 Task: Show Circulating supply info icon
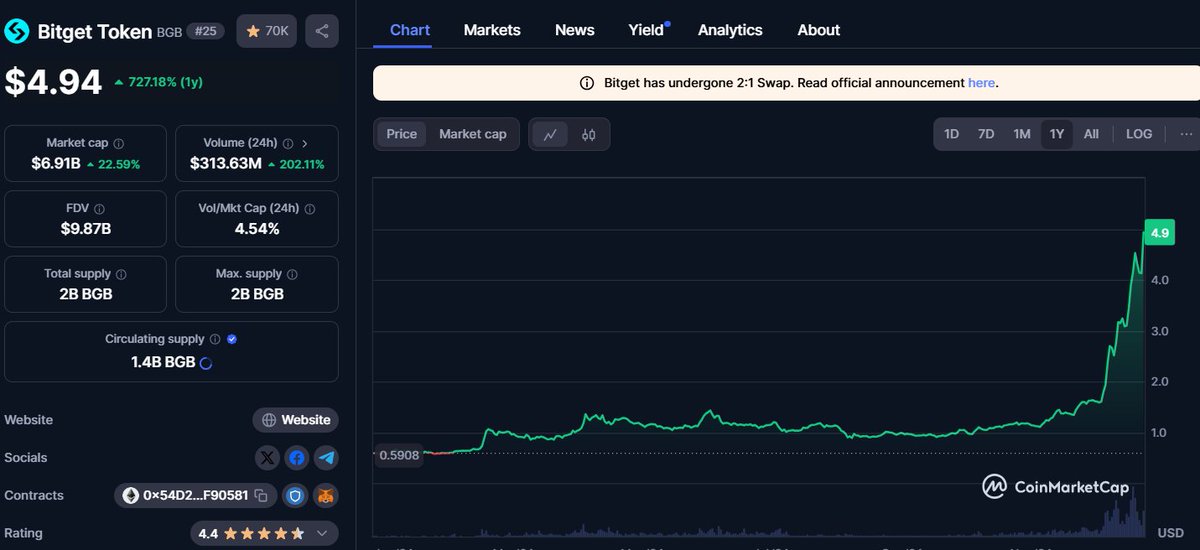(x=215, y=339)
